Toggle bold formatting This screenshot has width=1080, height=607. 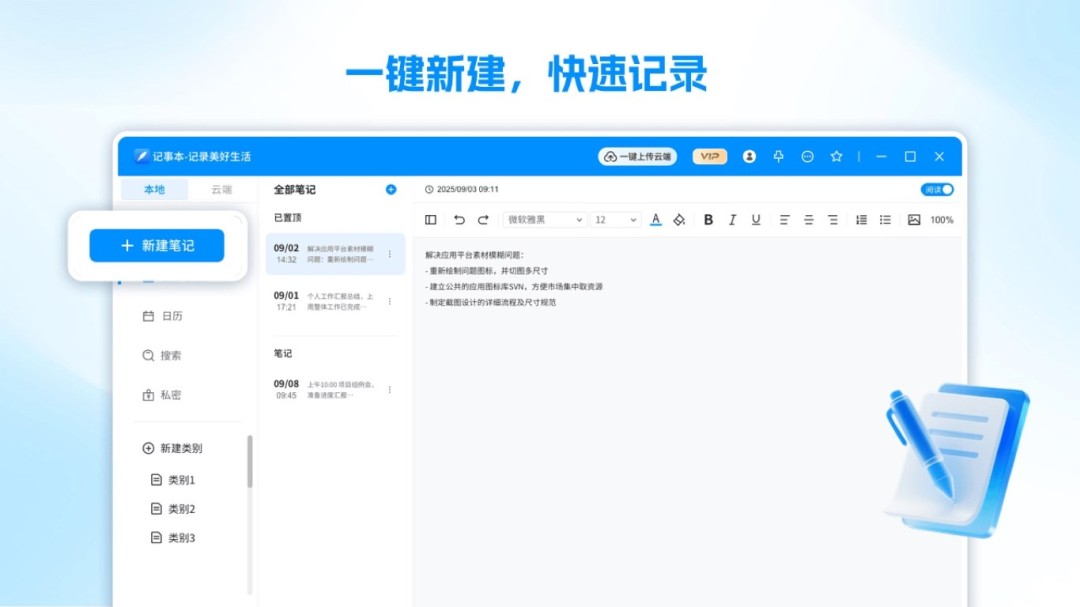708,220
